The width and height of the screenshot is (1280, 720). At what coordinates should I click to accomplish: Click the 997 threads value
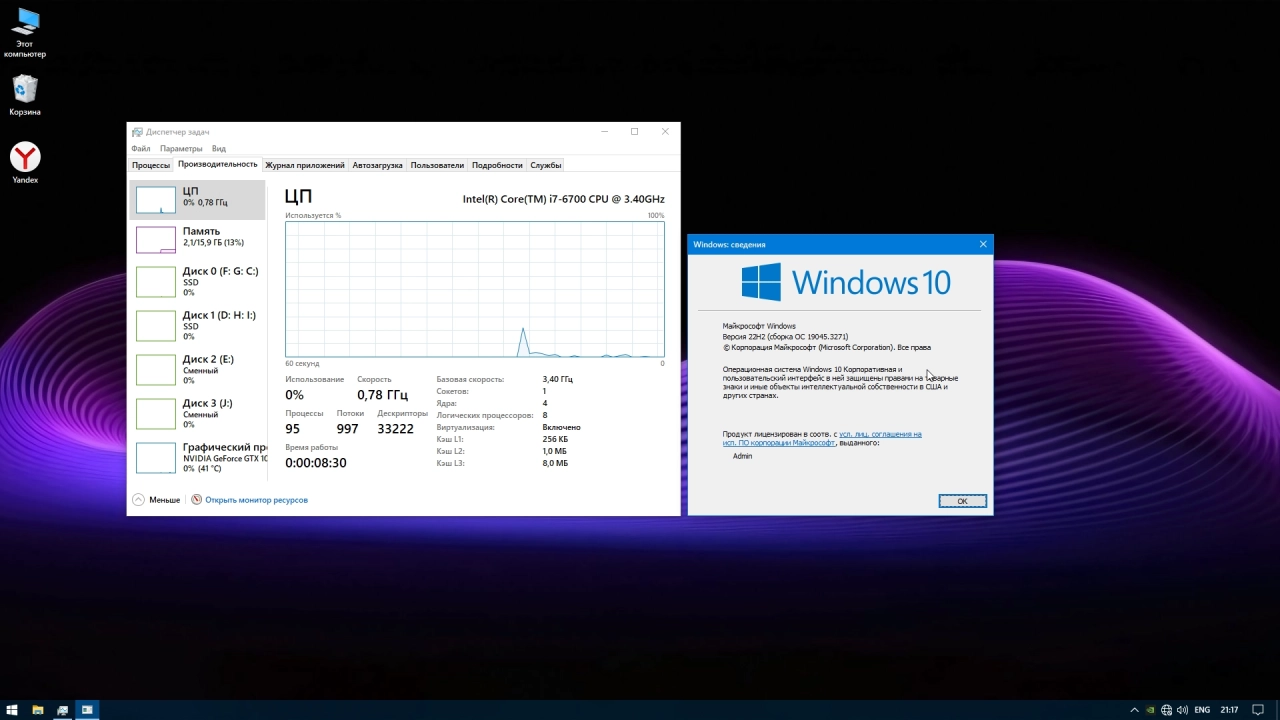(x=347, y=429)
